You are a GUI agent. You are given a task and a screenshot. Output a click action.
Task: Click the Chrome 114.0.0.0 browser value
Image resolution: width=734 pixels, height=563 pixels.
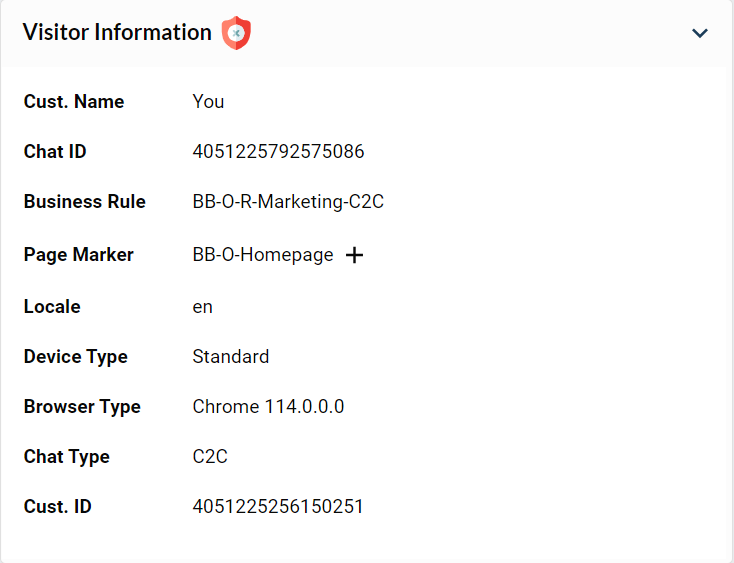[x=268, y=407]
